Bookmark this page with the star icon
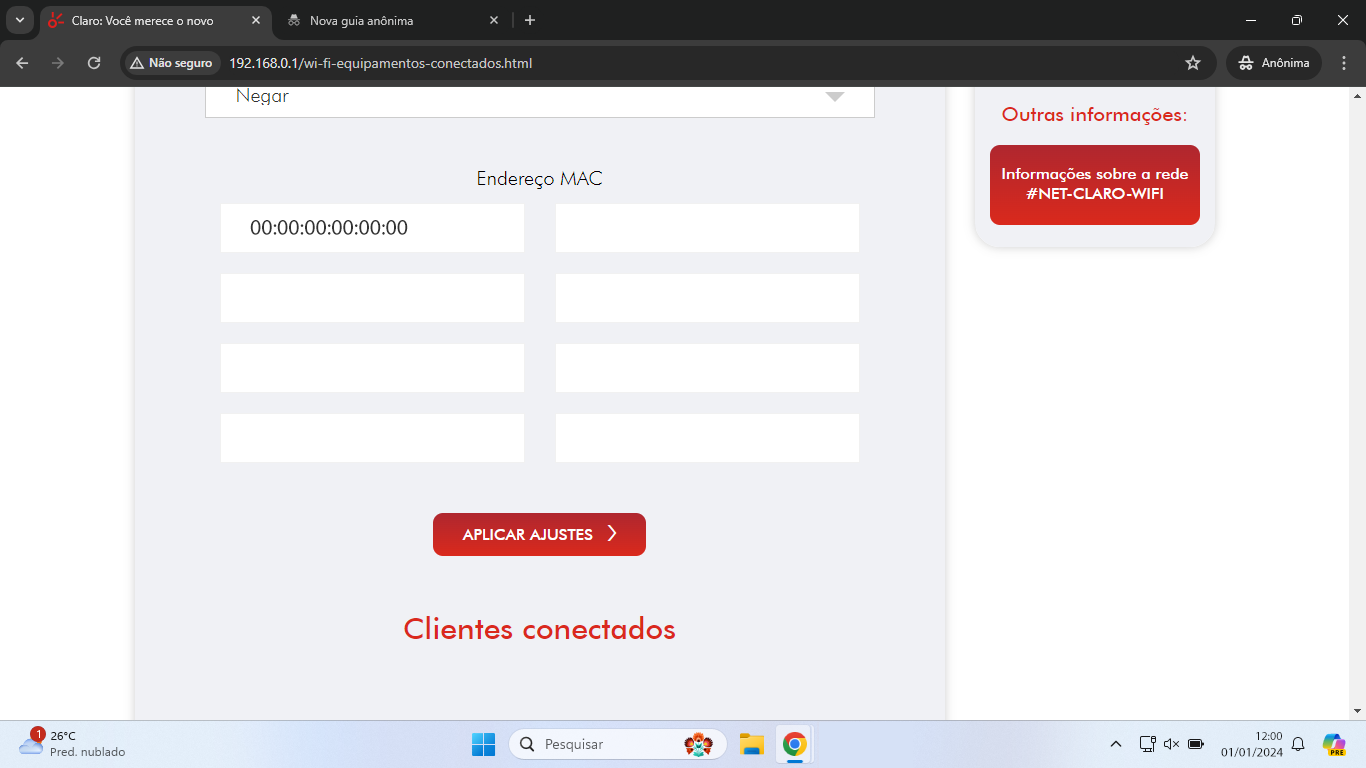 (1193, 63)
